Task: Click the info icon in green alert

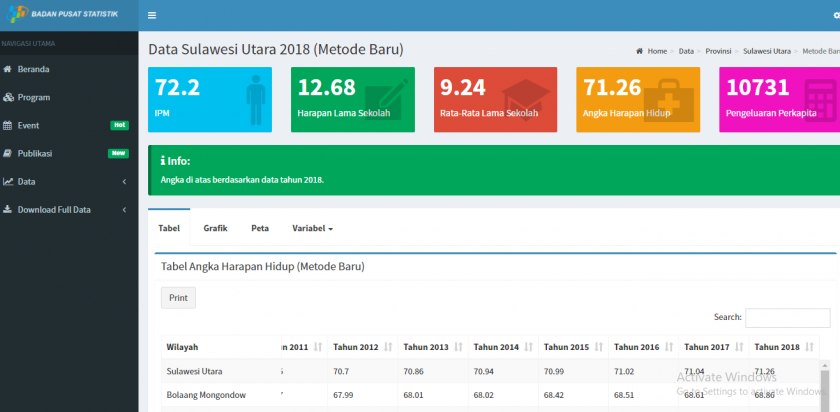Action: 163,161
